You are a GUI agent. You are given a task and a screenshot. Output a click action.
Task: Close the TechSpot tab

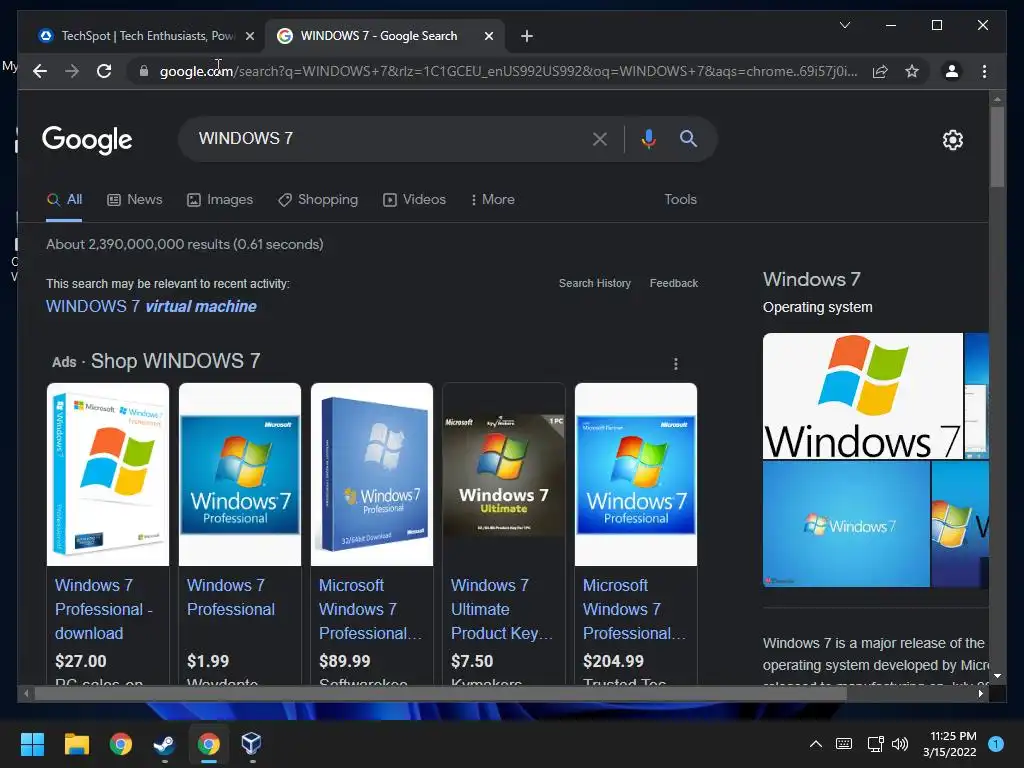coord(249,36)
